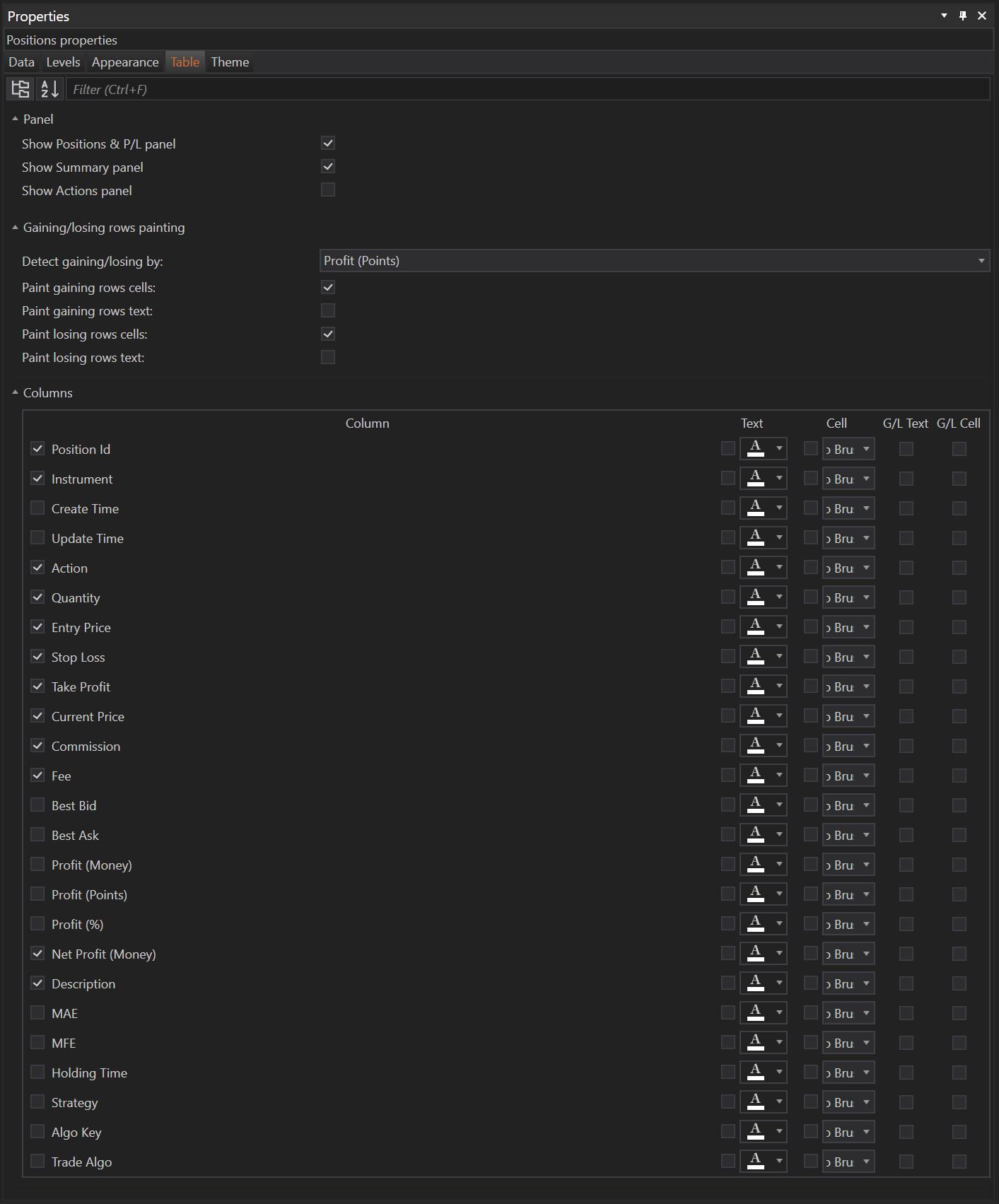Click the alphabetical sort icon
Screen dimensions: 999x1204
pos(49,89)
